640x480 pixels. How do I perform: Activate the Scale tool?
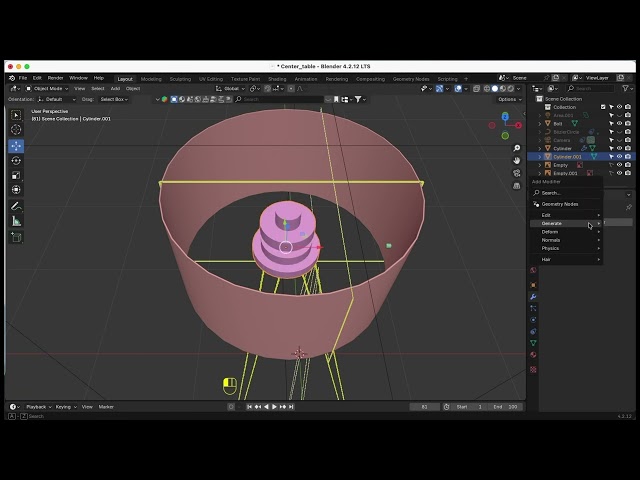click(16, 176)
